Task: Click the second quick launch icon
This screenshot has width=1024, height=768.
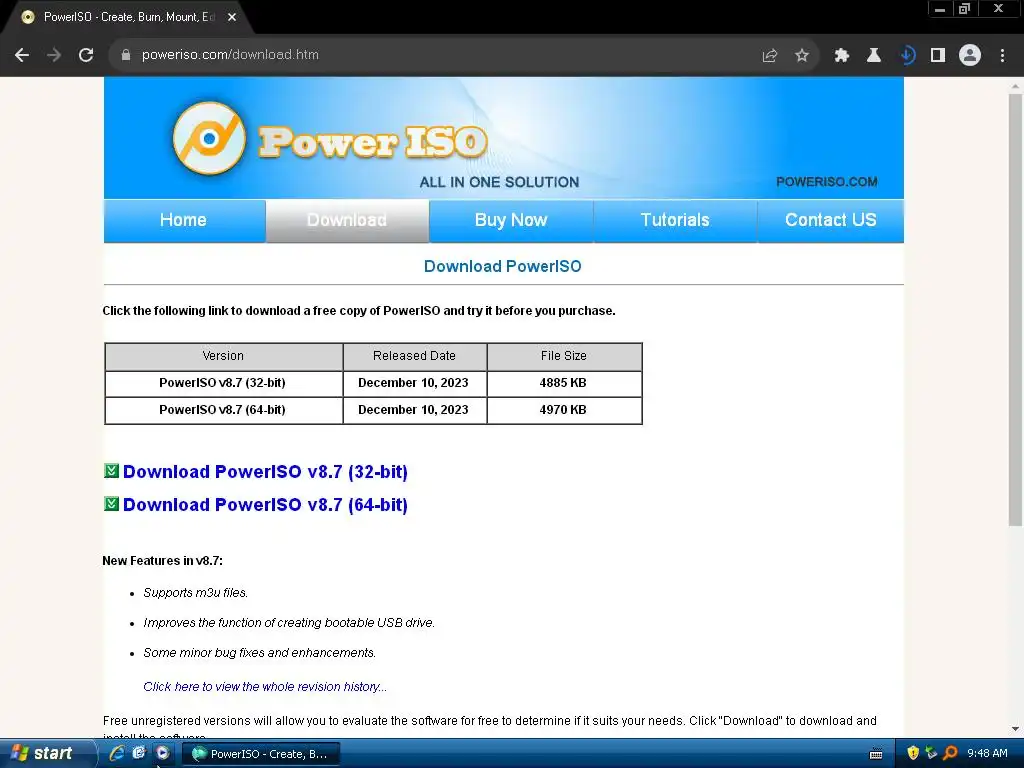Action: tap(139, 754)
